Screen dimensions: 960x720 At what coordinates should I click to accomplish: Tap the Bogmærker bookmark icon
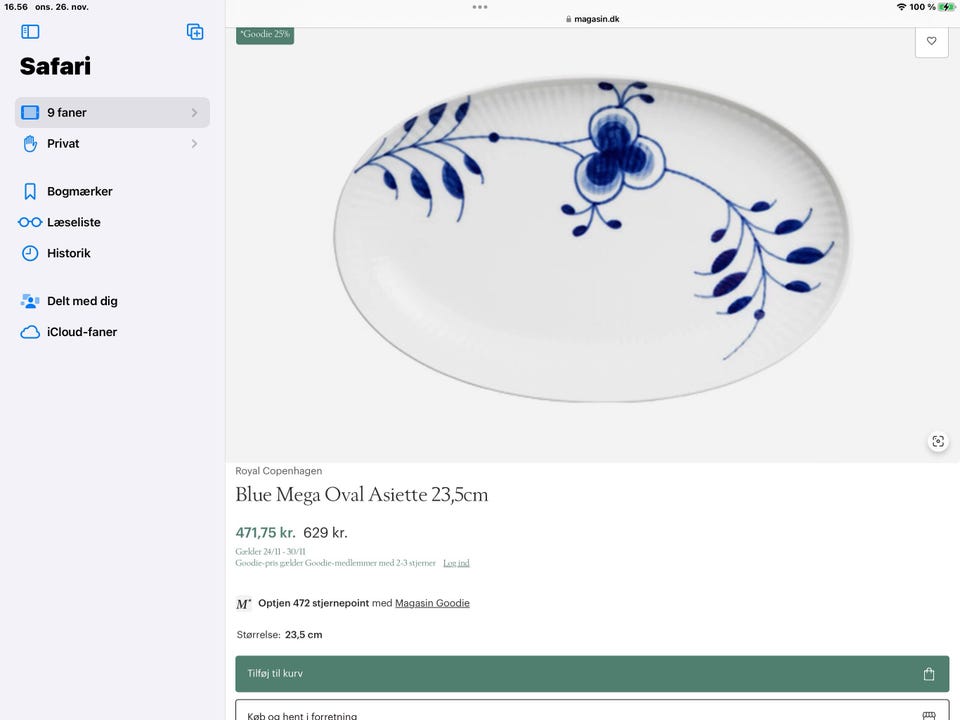coord(30,191)
